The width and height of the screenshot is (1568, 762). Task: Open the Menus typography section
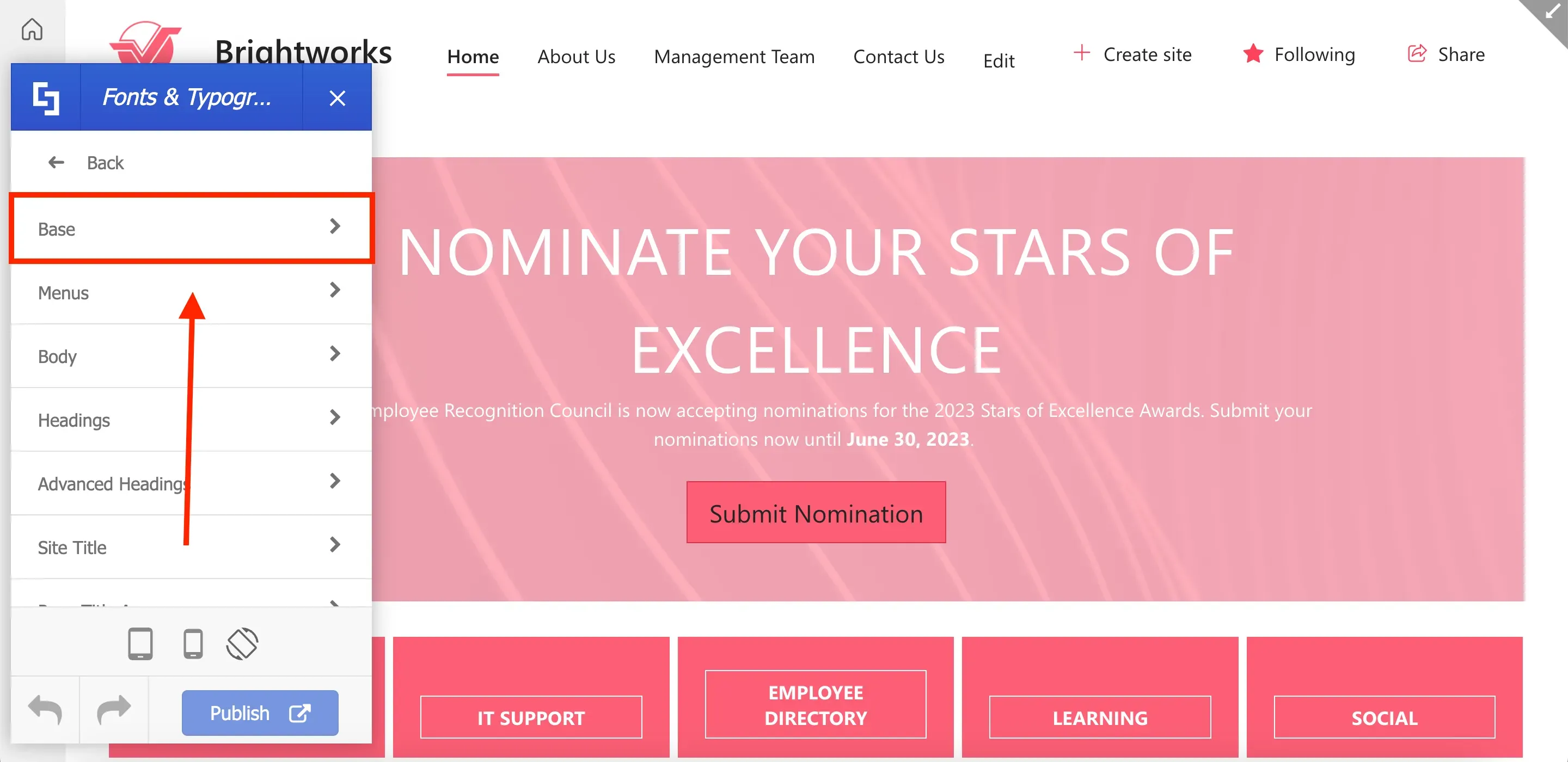point(191,292)
